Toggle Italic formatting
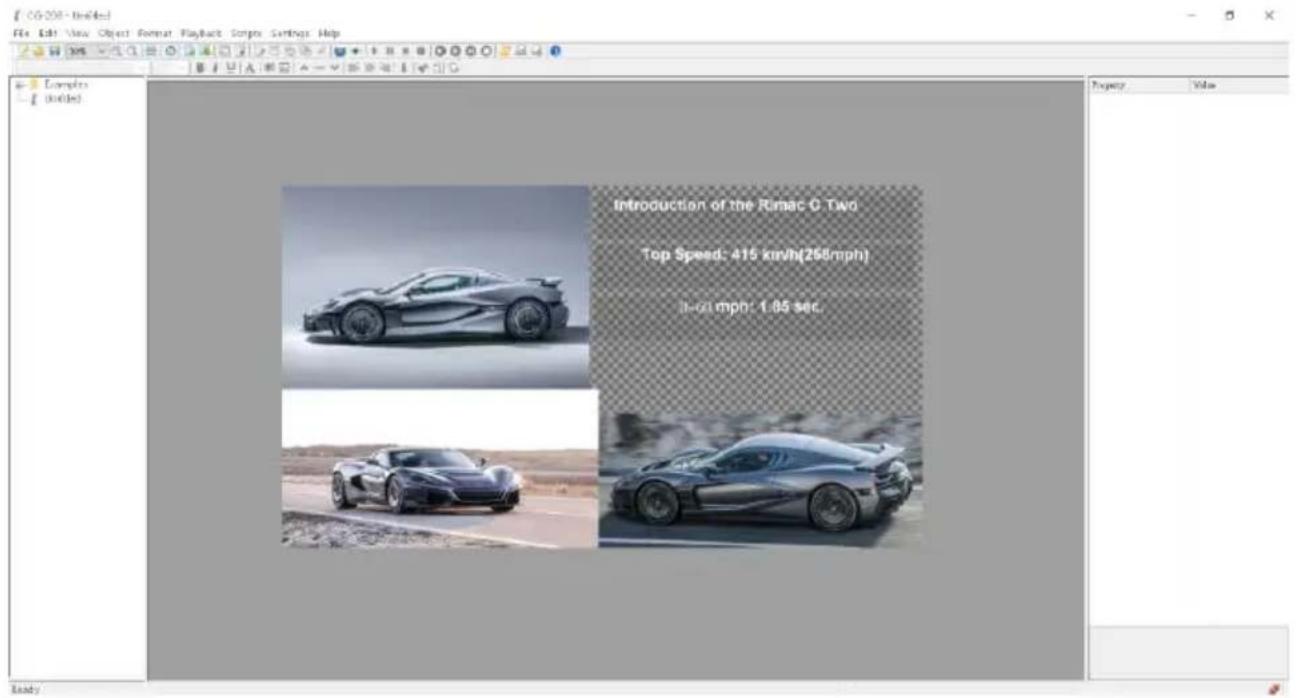 (213, 67)
